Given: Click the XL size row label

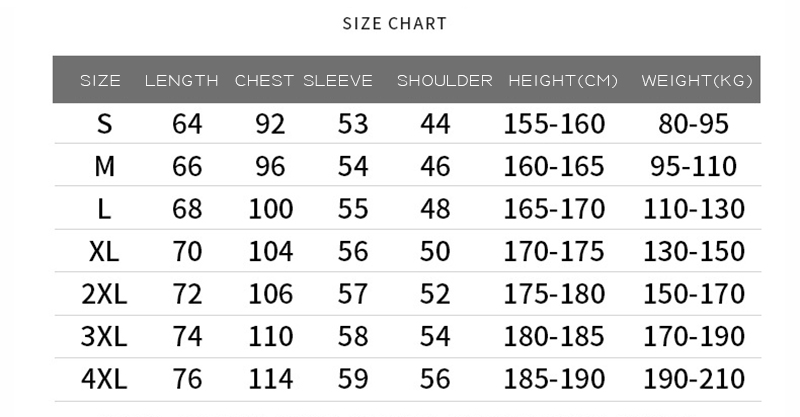Looking at the screenshot, I should [x=104, y=251].
